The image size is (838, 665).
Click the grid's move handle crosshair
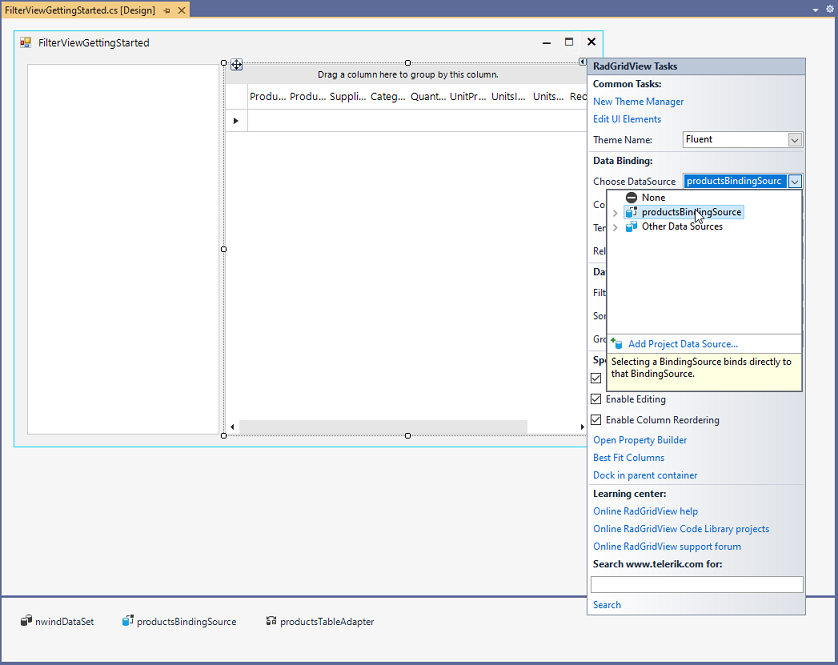(236, 64)
